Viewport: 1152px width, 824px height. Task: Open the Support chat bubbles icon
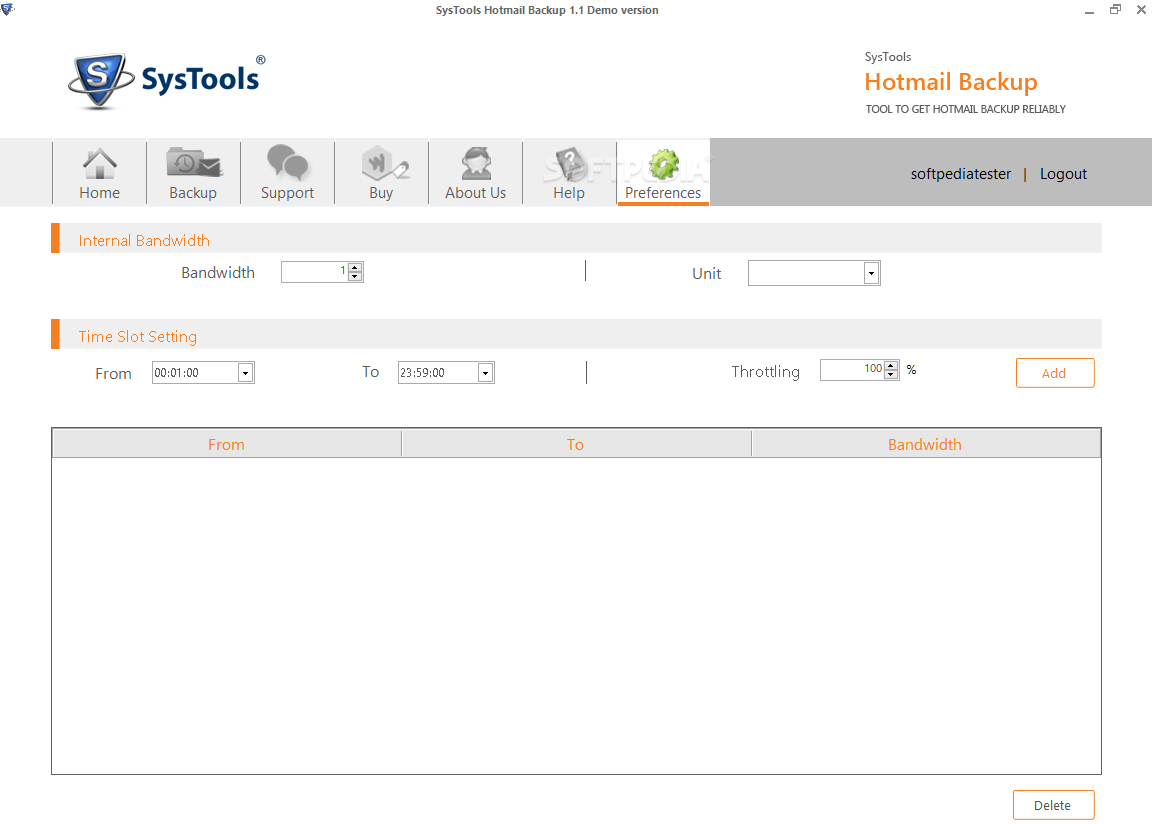(x=287, y=162)
